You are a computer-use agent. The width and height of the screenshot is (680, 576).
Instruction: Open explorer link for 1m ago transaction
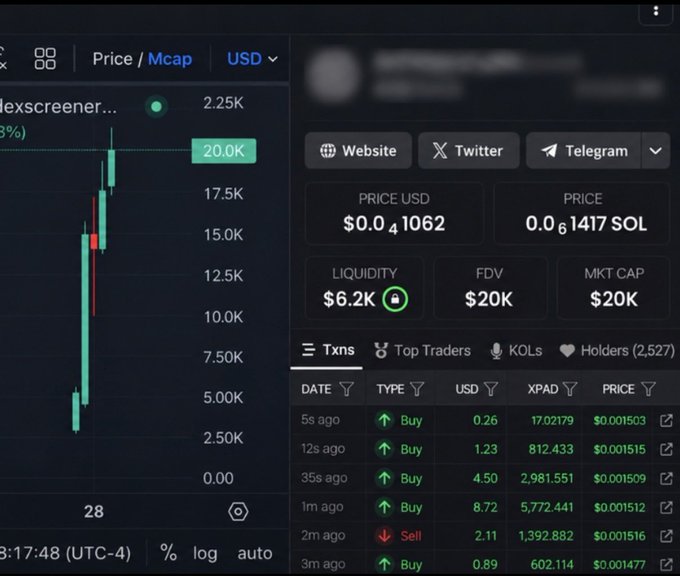tap(666, 507)
